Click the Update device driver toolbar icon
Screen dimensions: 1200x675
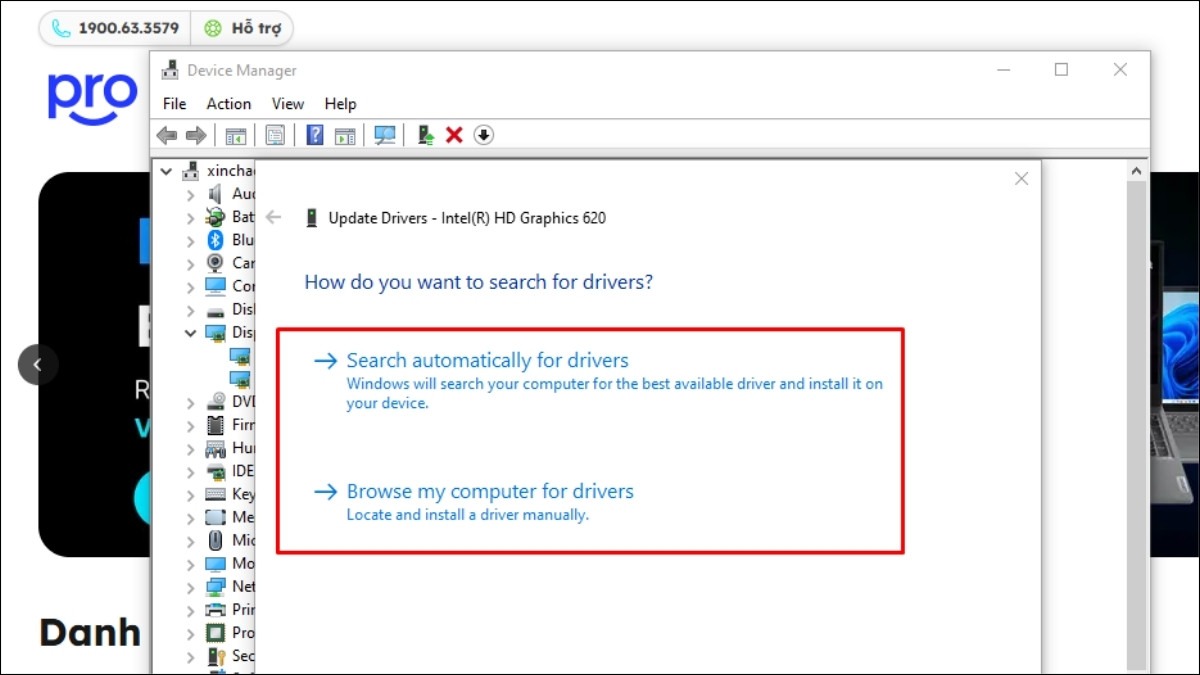pos(426,135)
